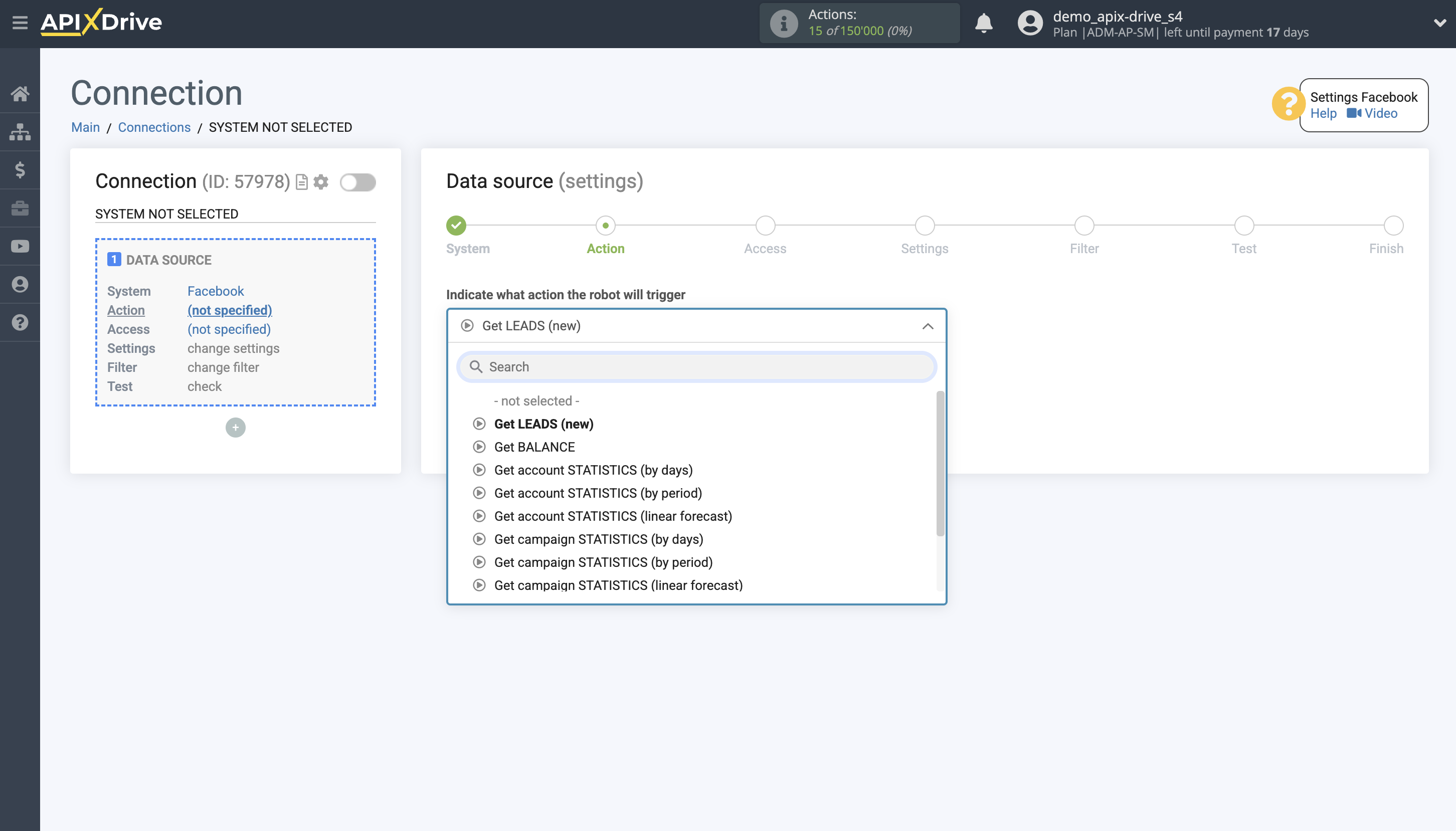Click the YouTube video icon in sidebar
The image size is (1456, 831).
pyautogui.click(x=21, y=246)
